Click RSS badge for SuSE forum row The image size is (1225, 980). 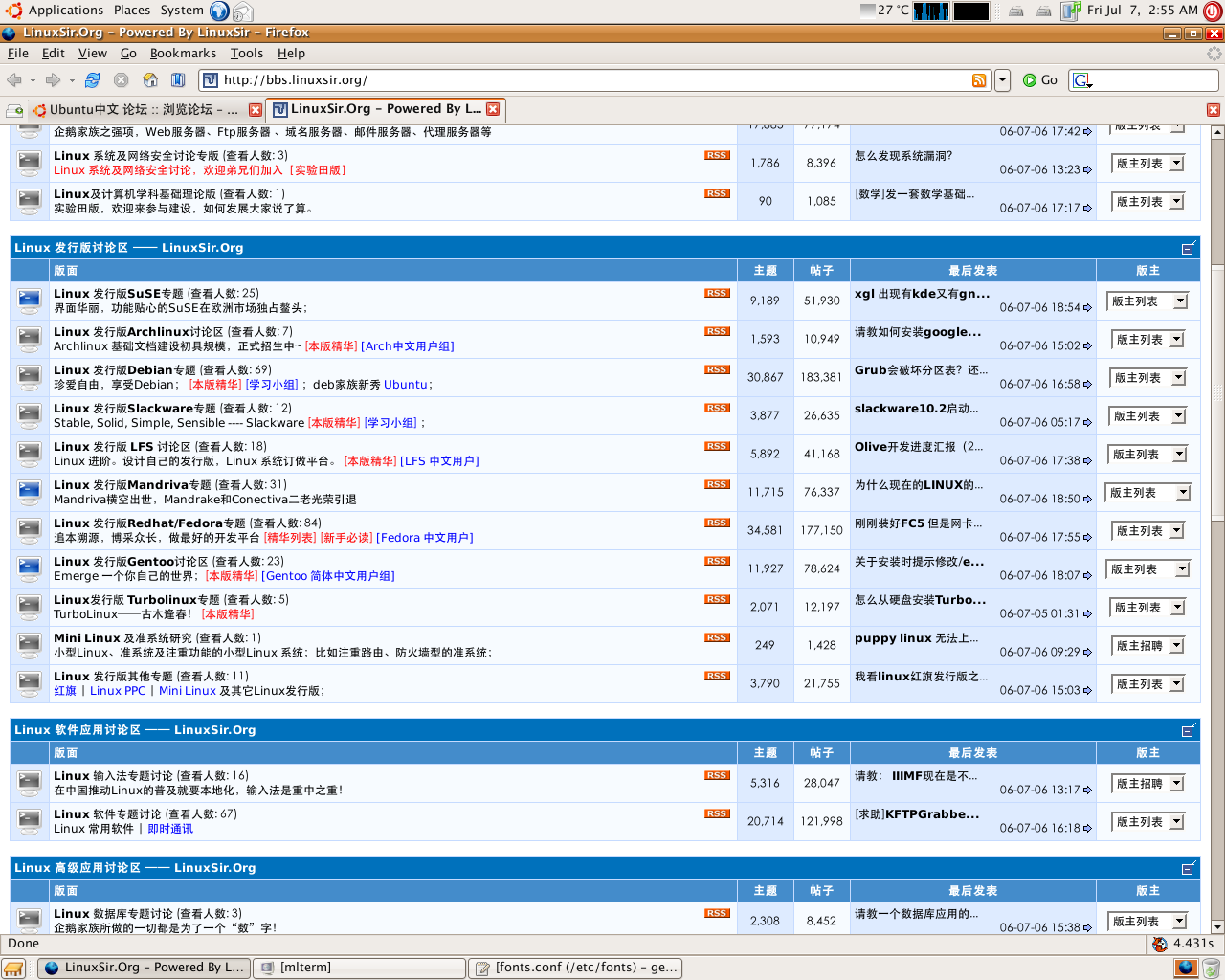tap(717, 293)
